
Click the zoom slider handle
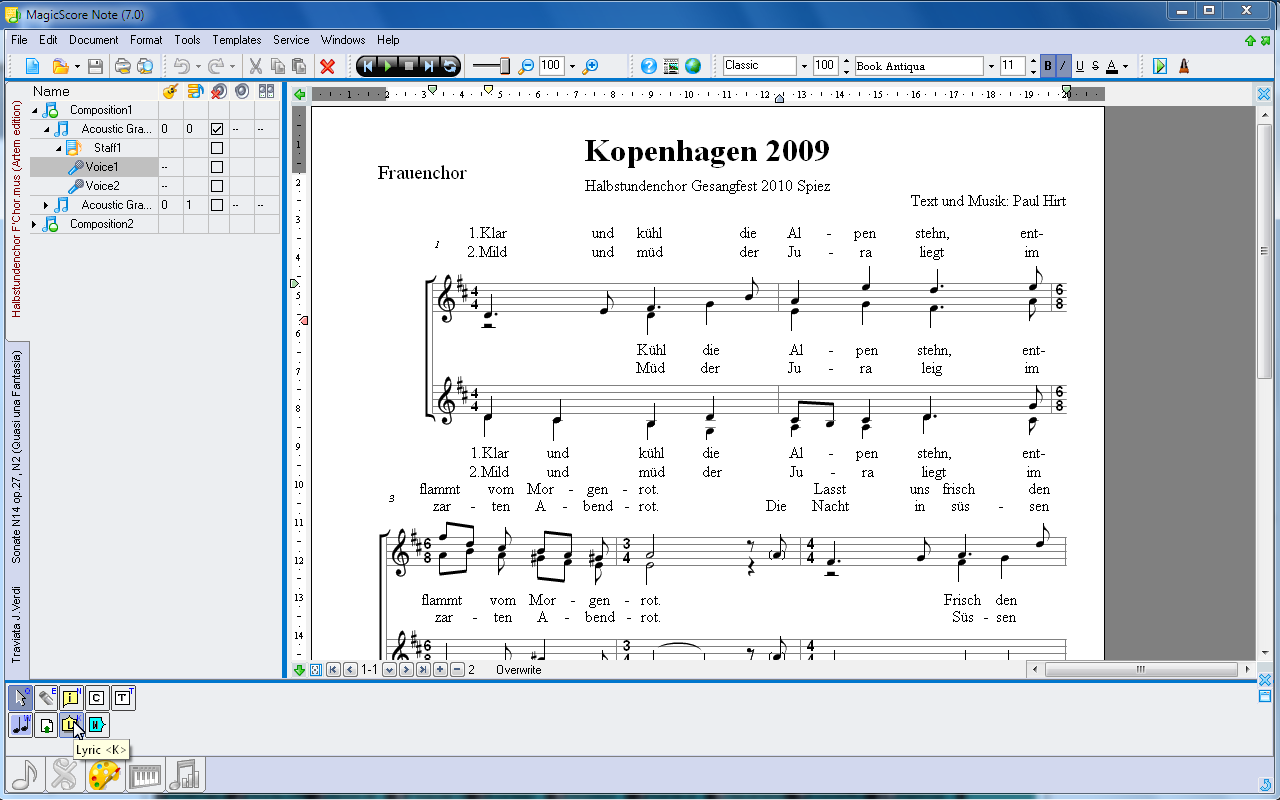point(505,66)
